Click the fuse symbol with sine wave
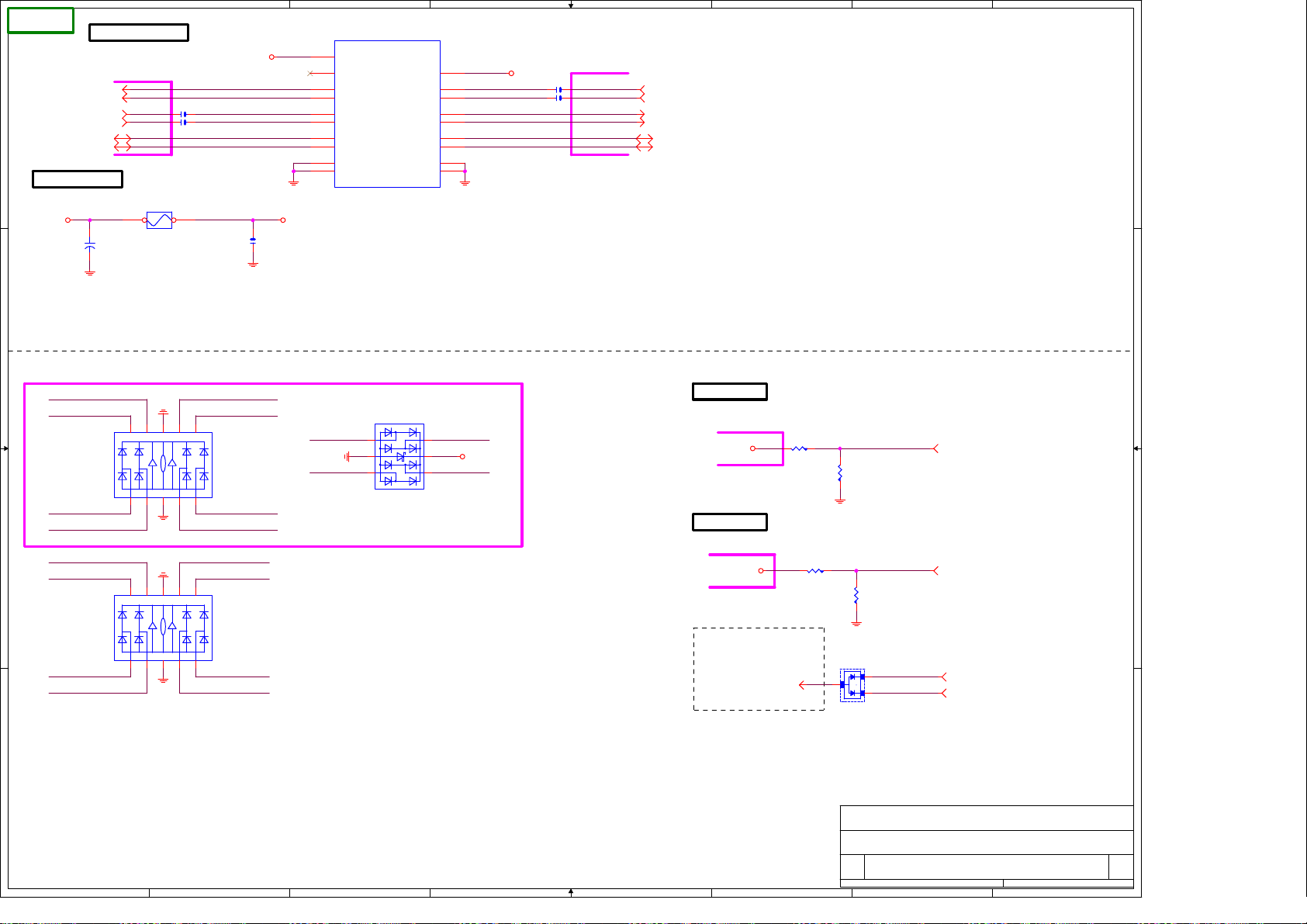The height and width of the screenshot is (924, 1307). [159, 220]
